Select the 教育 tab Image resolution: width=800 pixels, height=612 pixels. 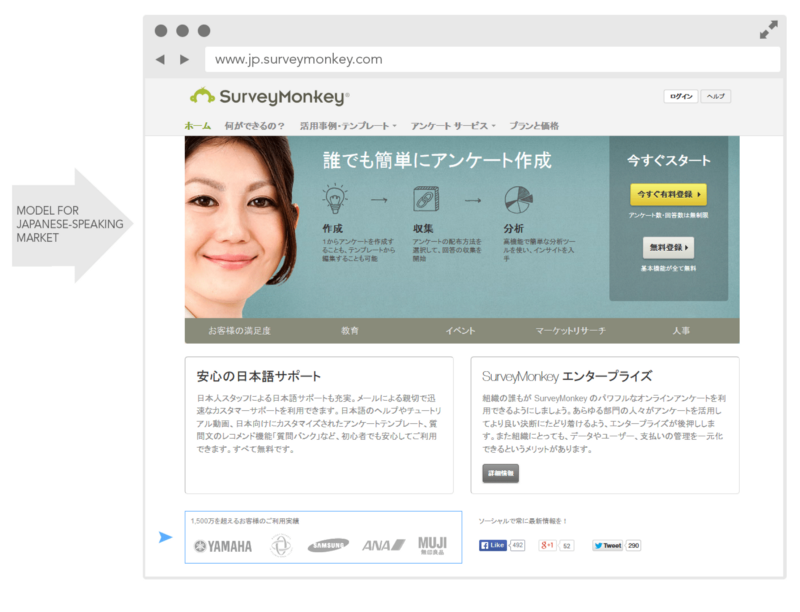[x=349, y=330]
